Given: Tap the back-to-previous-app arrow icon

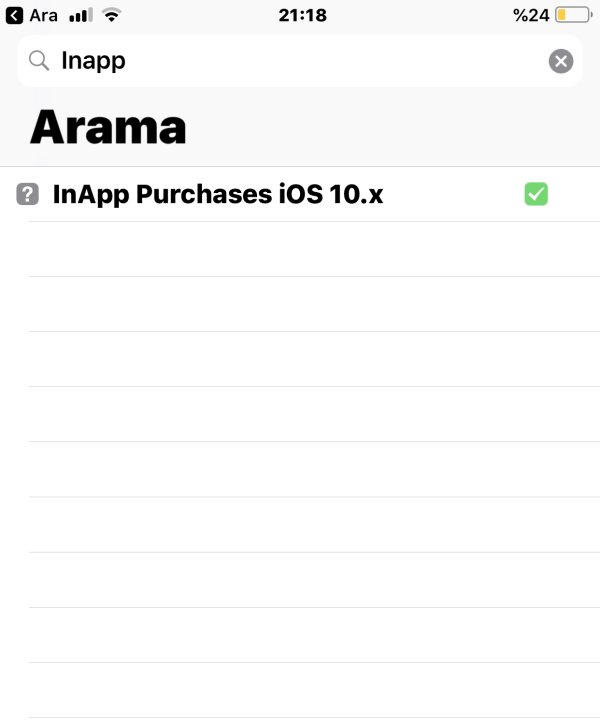Looking at the screenshot, I should pyautogui.click(x=15, y=15).
